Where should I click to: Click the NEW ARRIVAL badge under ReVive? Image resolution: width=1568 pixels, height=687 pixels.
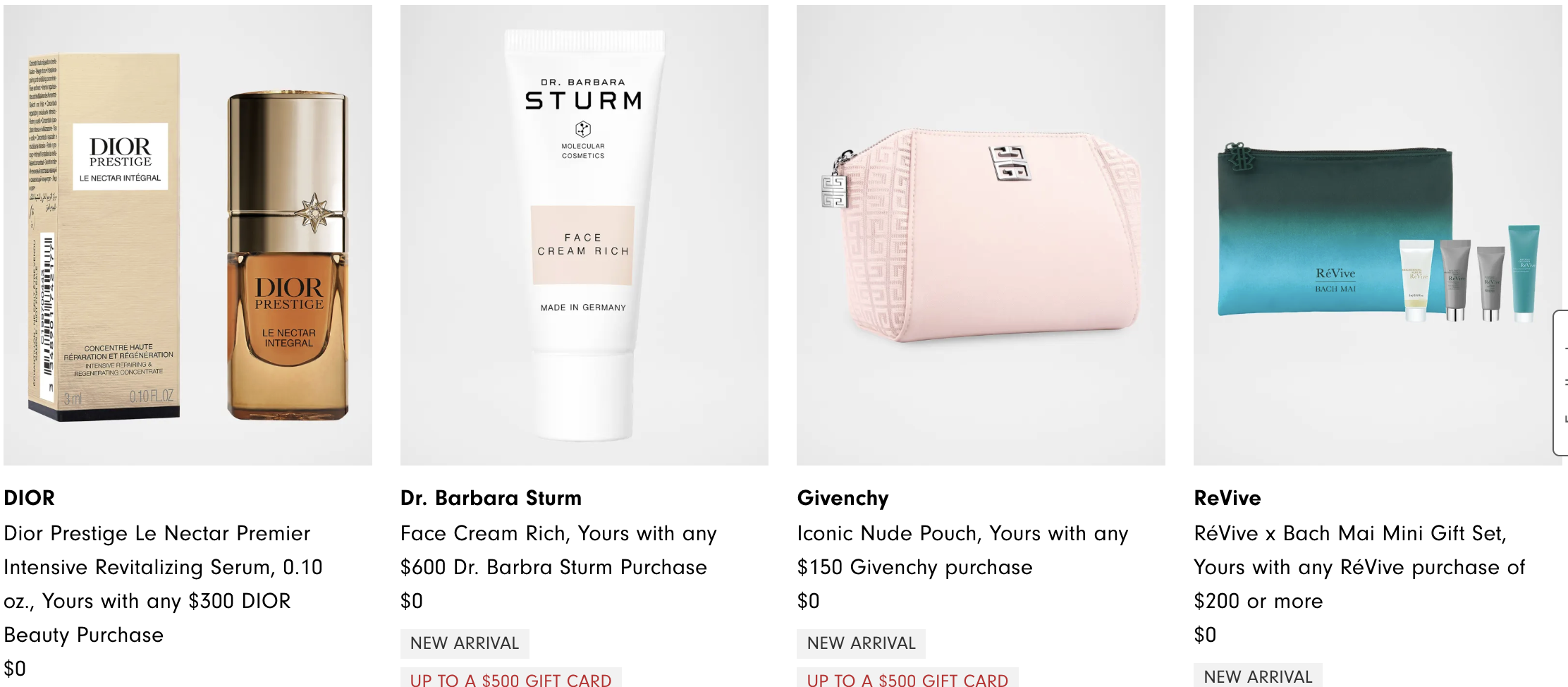(1258, 676)
